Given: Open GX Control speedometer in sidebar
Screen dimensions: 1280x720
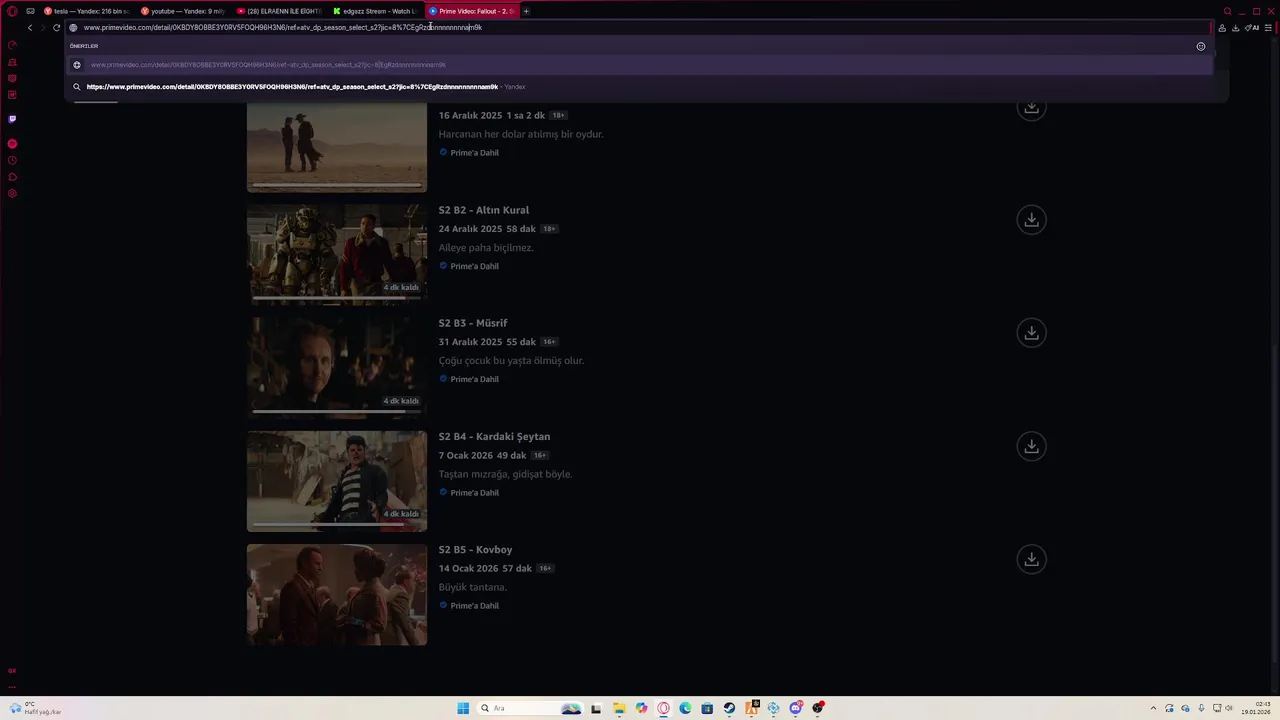Looking at the screenshot, I should pyautogui.click(x=12, y=44).
